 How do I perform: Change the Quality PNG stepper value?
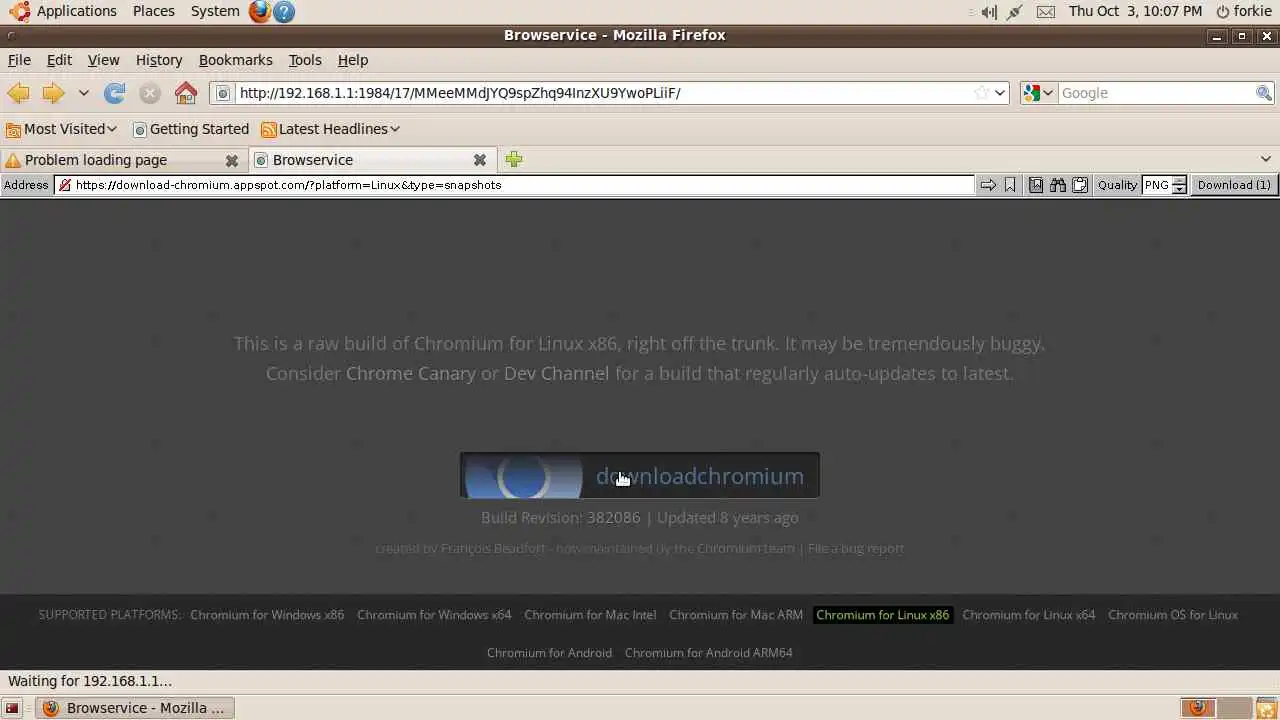[1179, 185]
